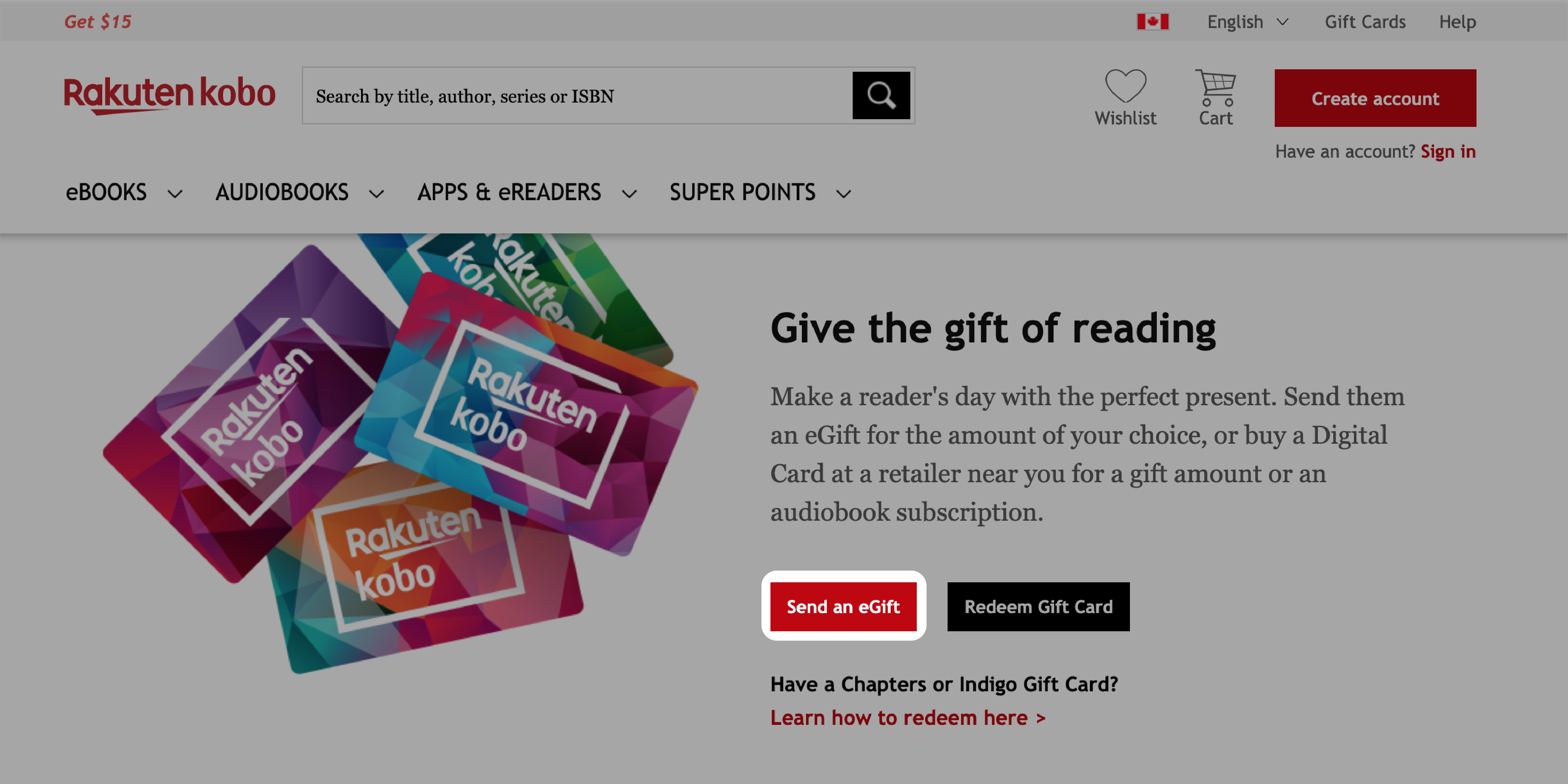
Task: Click the Redeem Gift Card button
Action: tap(1039, 606)
